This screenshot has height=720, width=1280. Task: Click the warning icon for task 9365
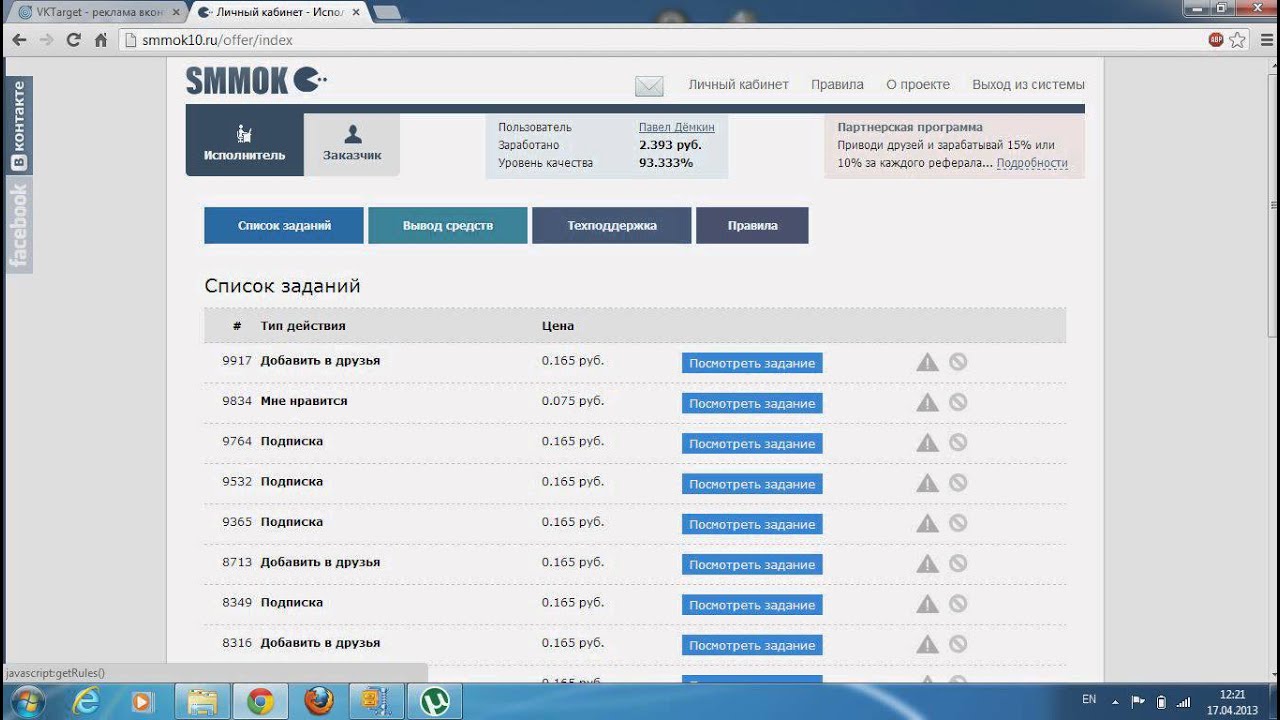click(x=928, y=523)
